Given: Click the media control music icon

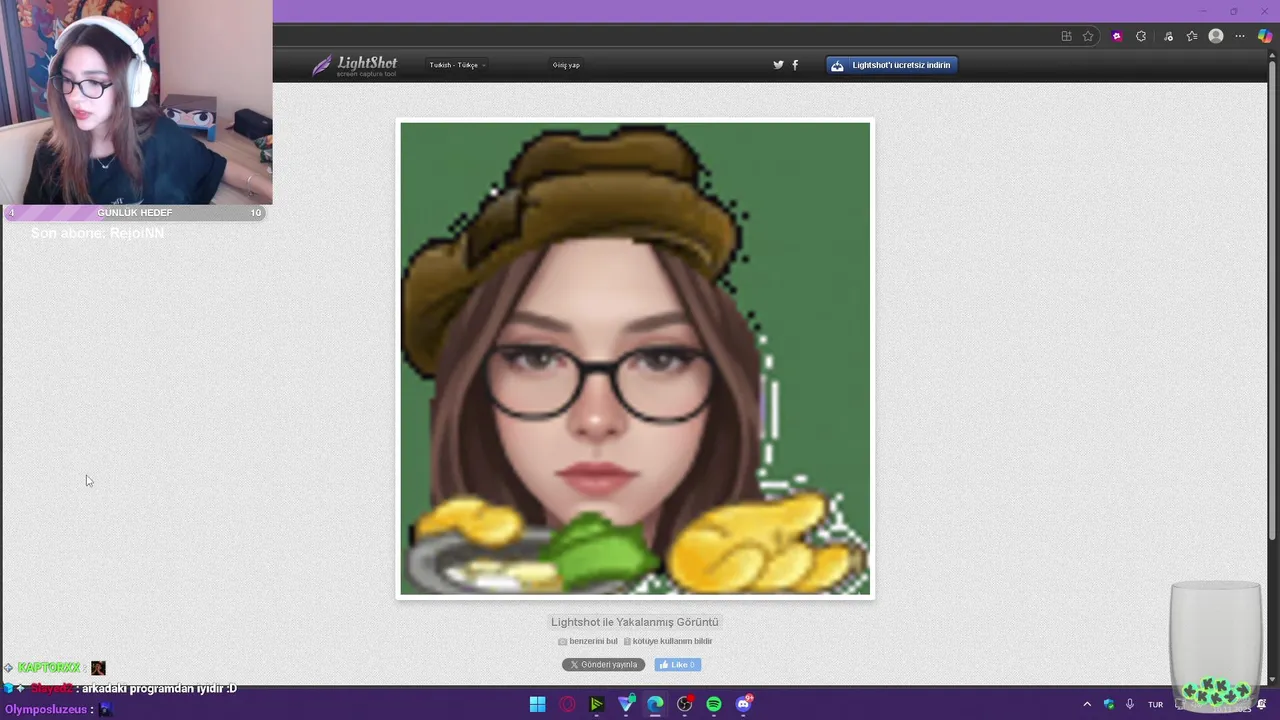Looking at the screenshot, I should click(x=1168, y=36).
